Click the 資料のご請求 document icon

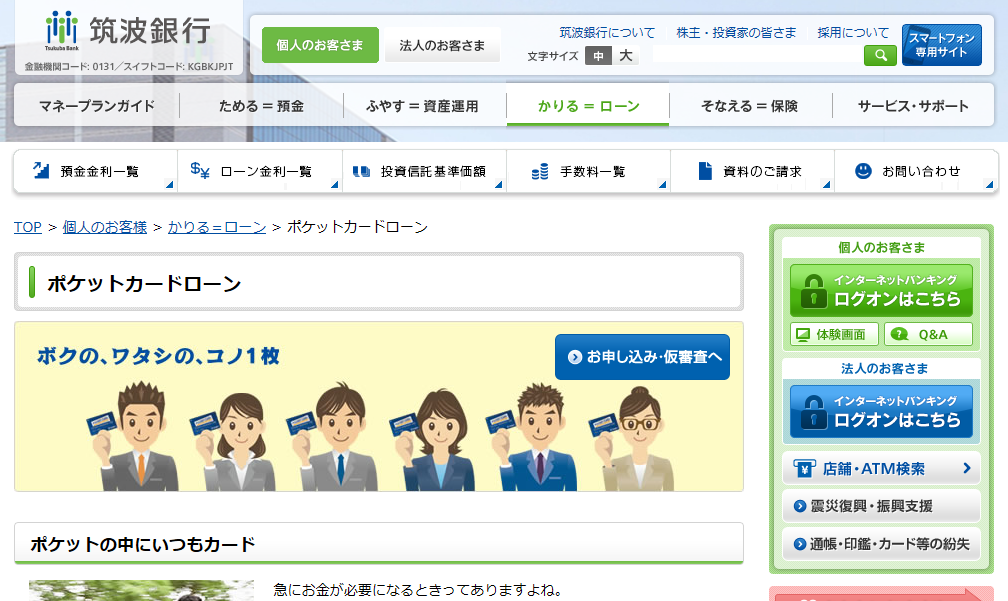(705, 171)
